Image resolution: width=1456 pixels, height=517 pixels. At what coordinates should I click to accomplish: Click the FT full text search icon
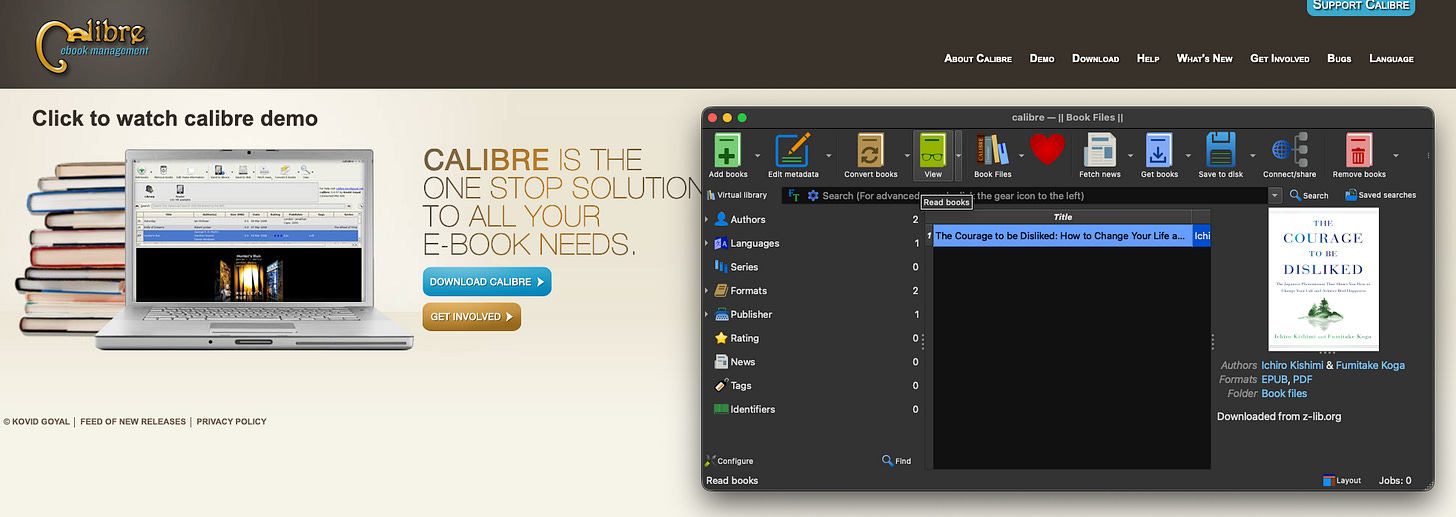click(x=794, y=195)
